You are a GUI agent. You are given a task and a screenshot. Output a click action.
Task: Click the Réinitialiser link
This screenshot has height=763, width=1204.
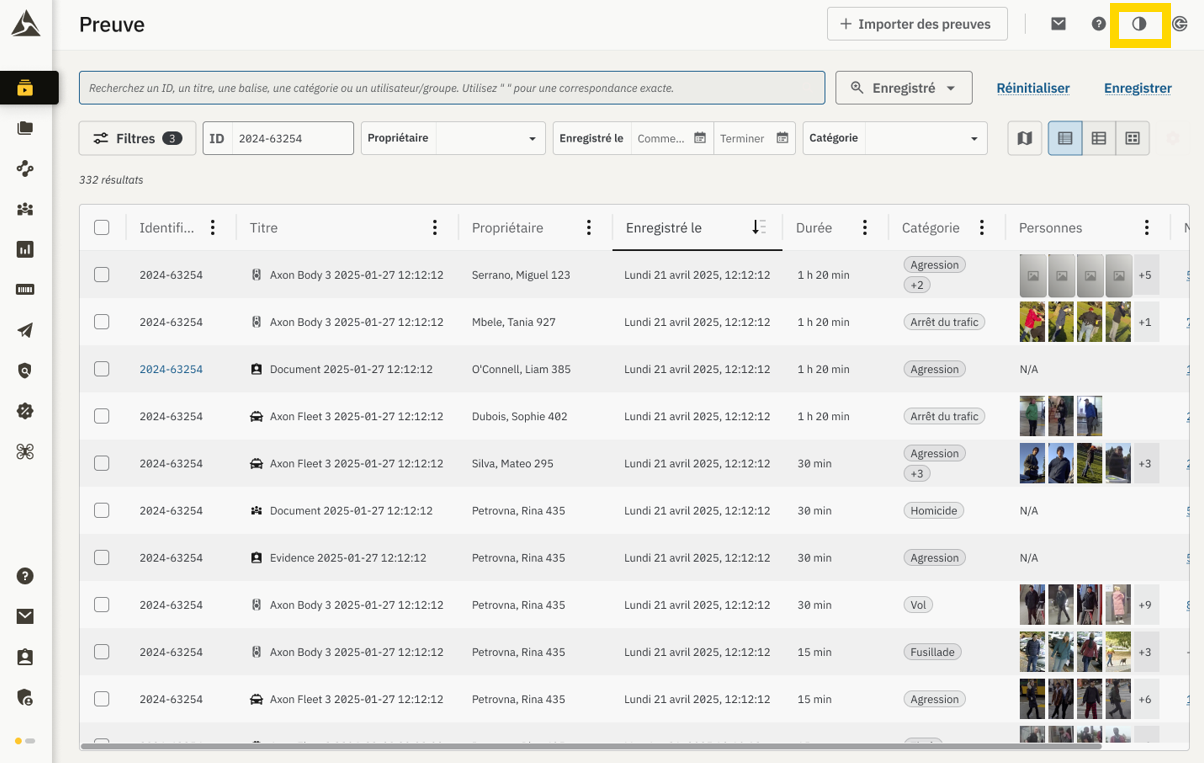pyautogui.click(x=1033, y=88)
